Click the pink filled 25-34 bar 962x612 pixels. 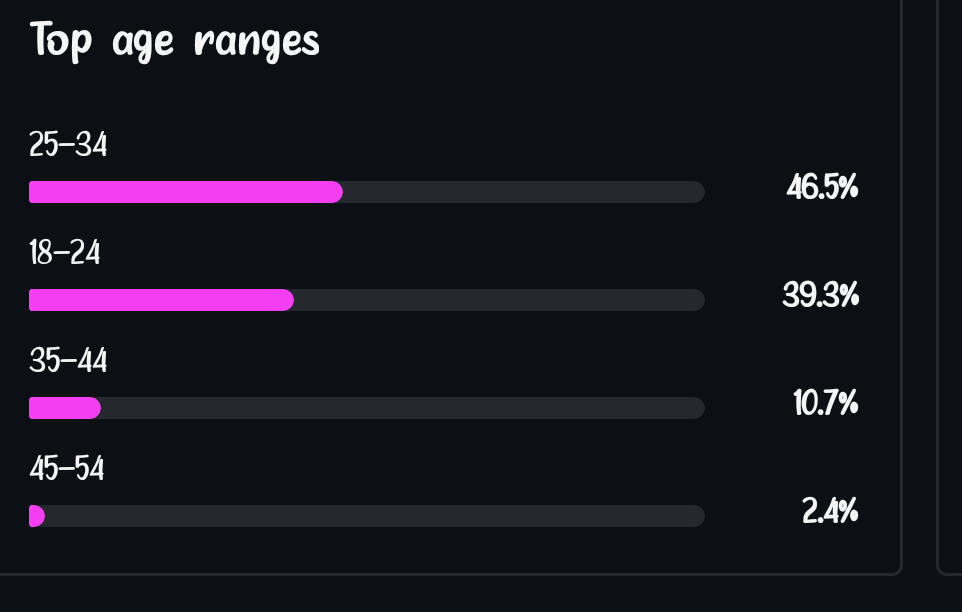(185, 192)
